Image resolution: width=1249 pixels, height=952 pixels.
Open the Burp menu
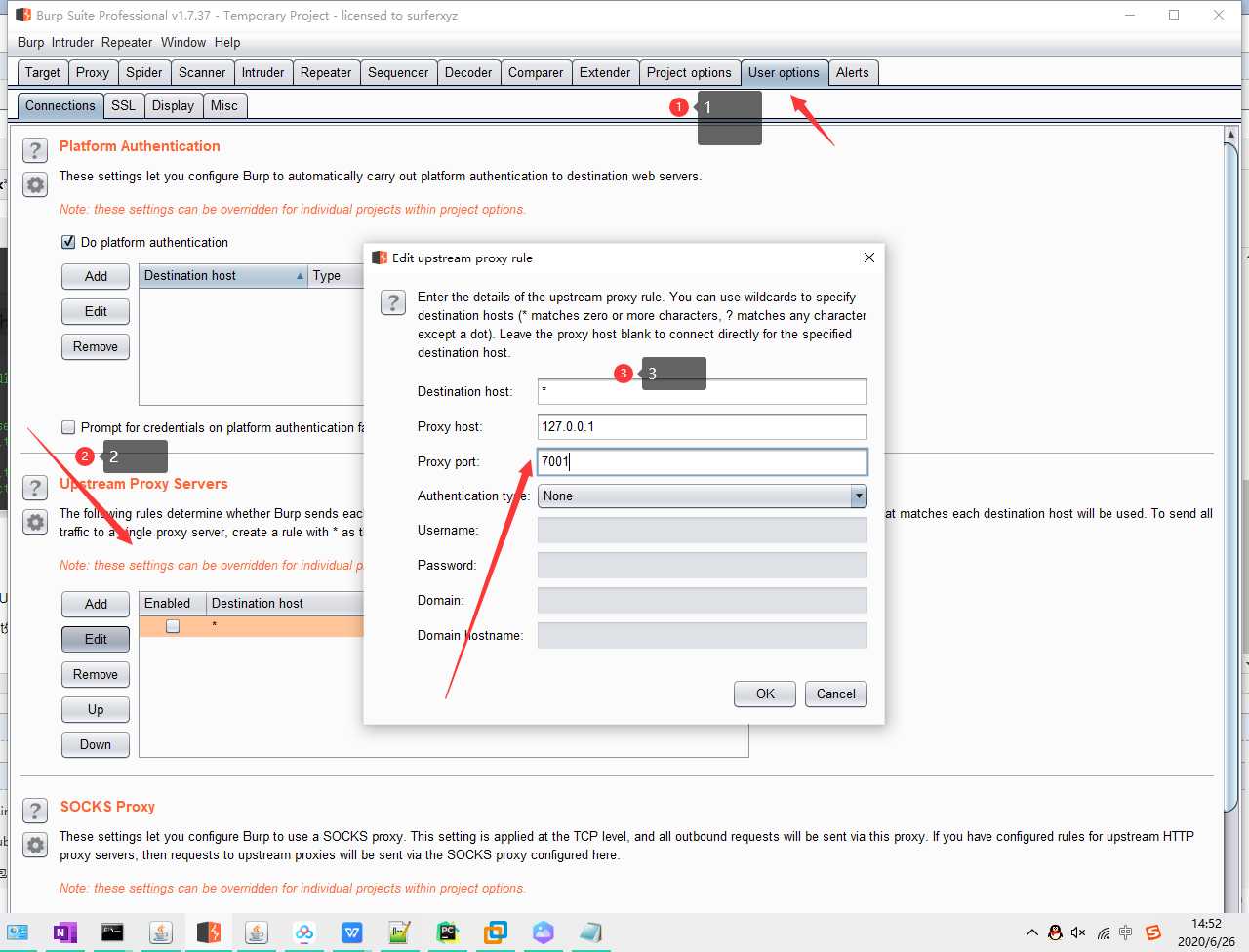[x=30, y=42]
